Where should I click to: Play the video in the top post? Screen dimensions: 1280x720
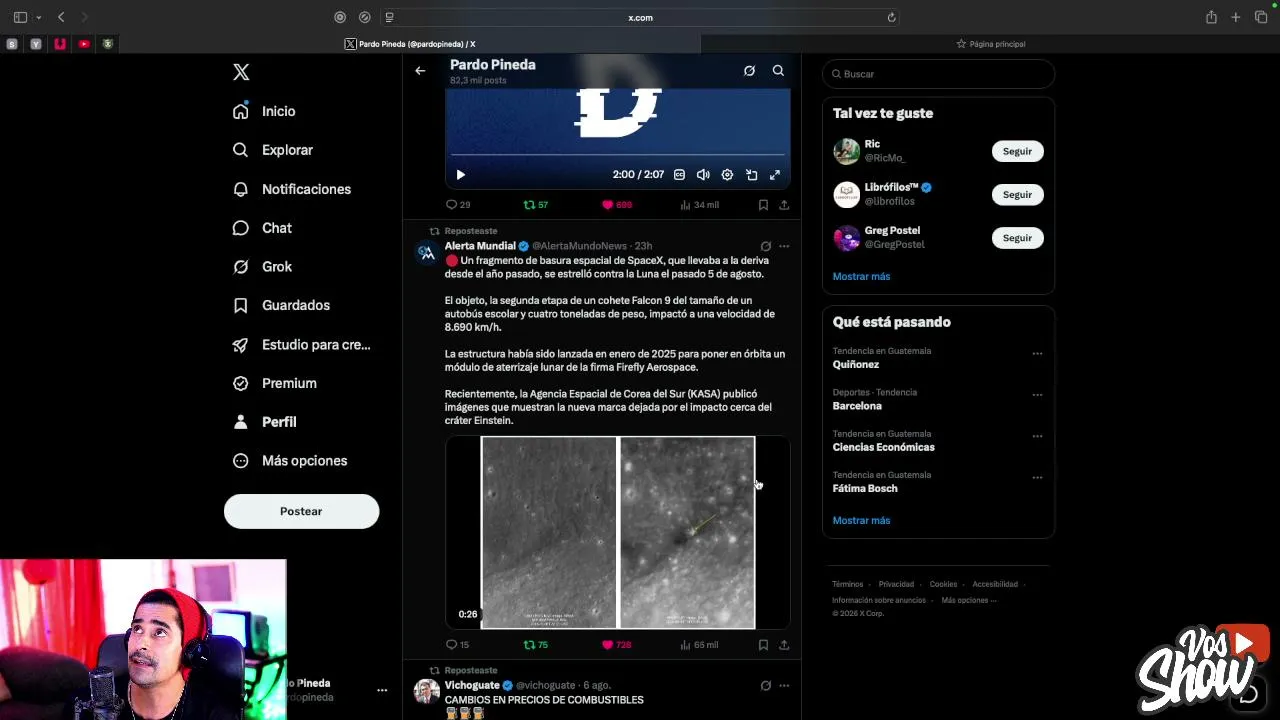tap(460, 175)
